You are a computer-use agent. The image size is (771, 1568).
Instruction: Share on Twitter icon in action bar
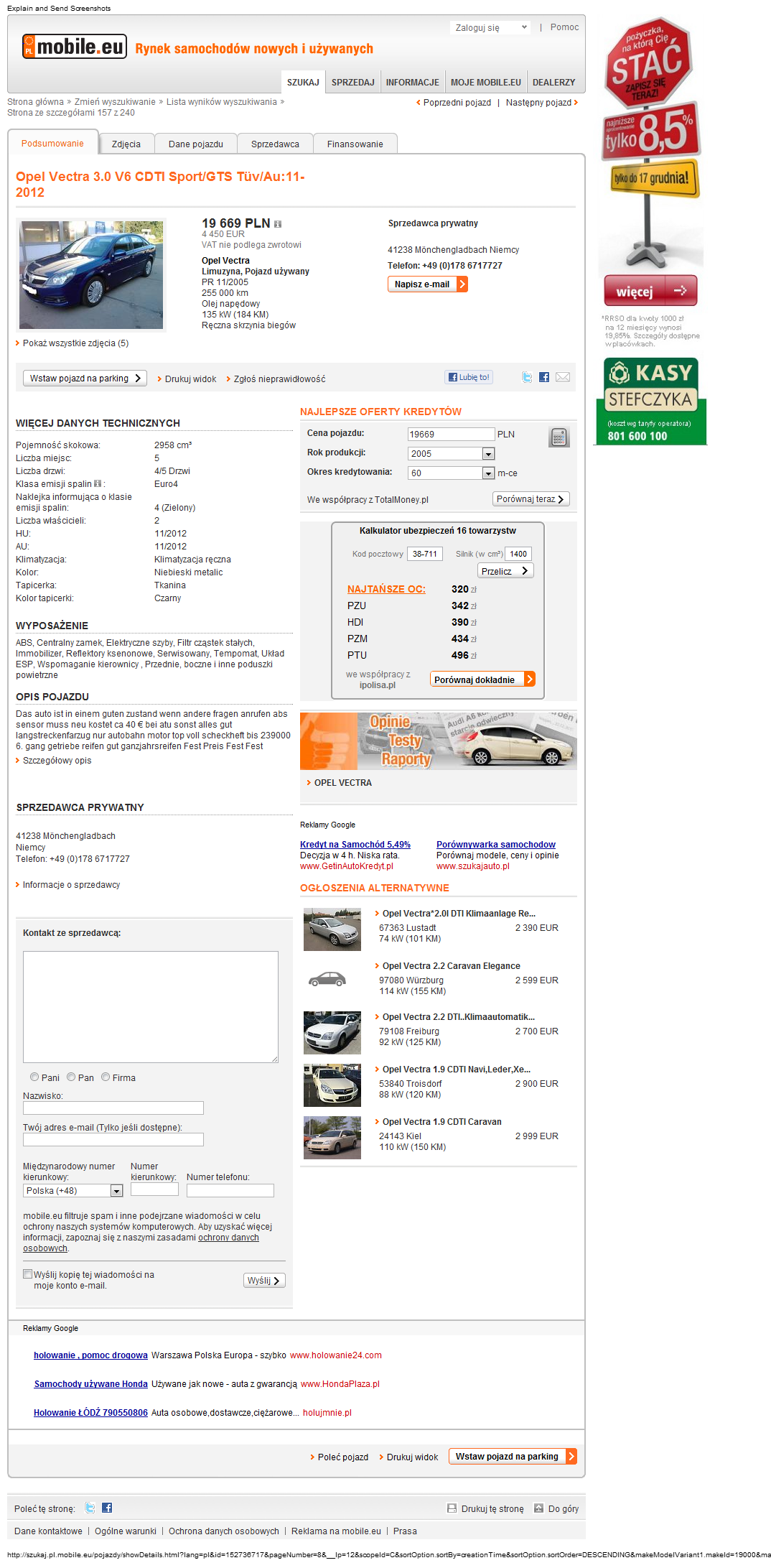[528, 377]
